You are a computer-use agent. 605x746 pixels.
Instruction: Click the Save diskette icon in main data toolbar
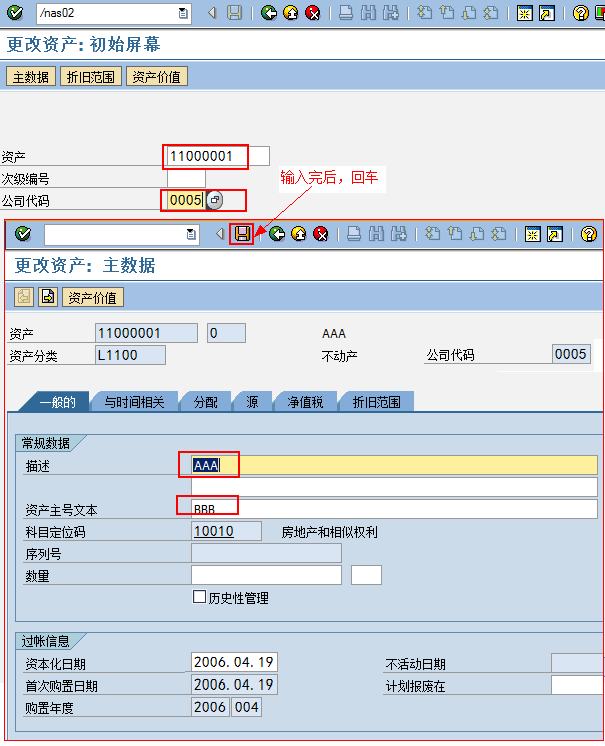(x=242, y=234)
